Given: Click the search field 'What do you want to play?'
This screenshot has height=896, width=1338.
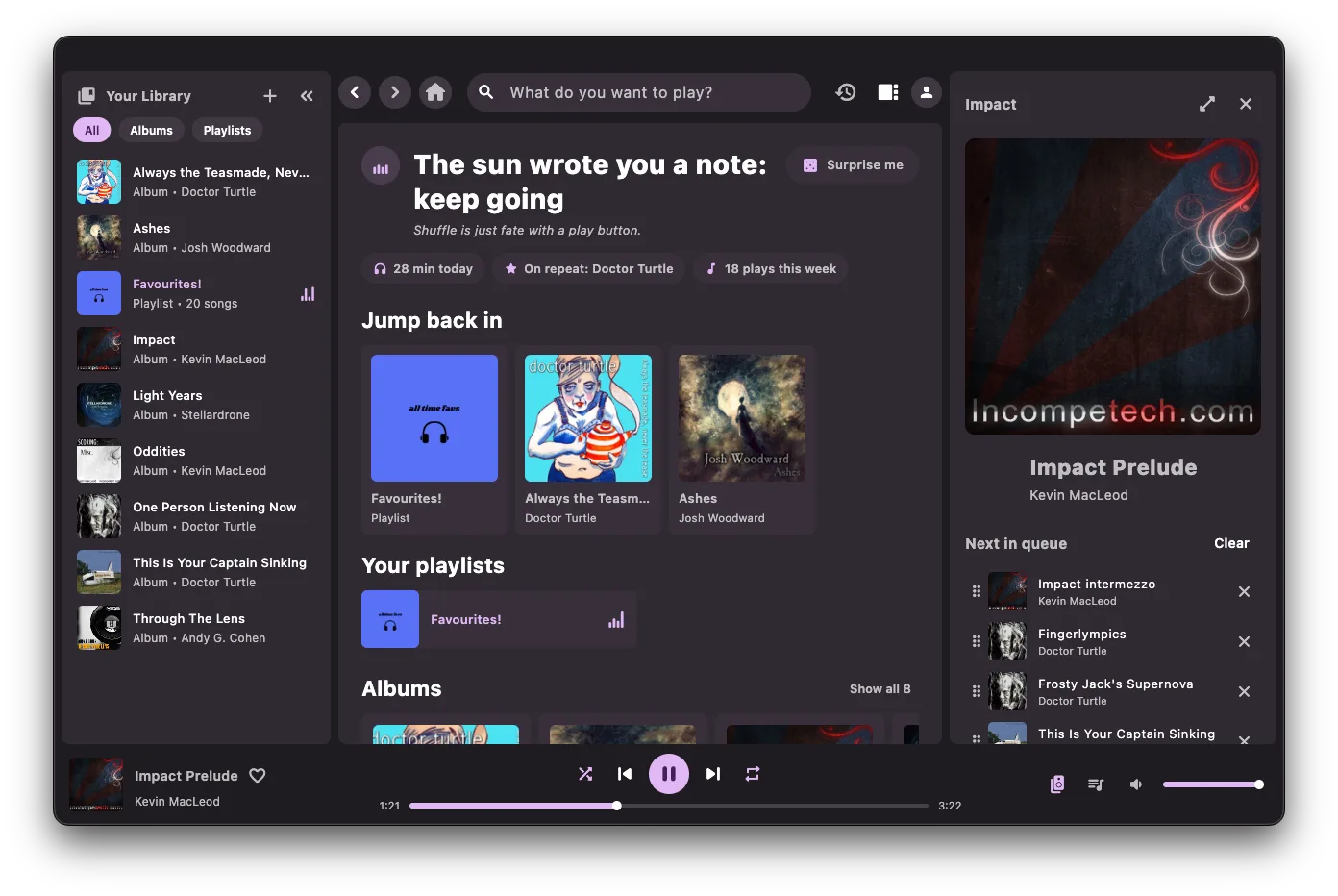Looking at the screenshot, I should 639,92.
